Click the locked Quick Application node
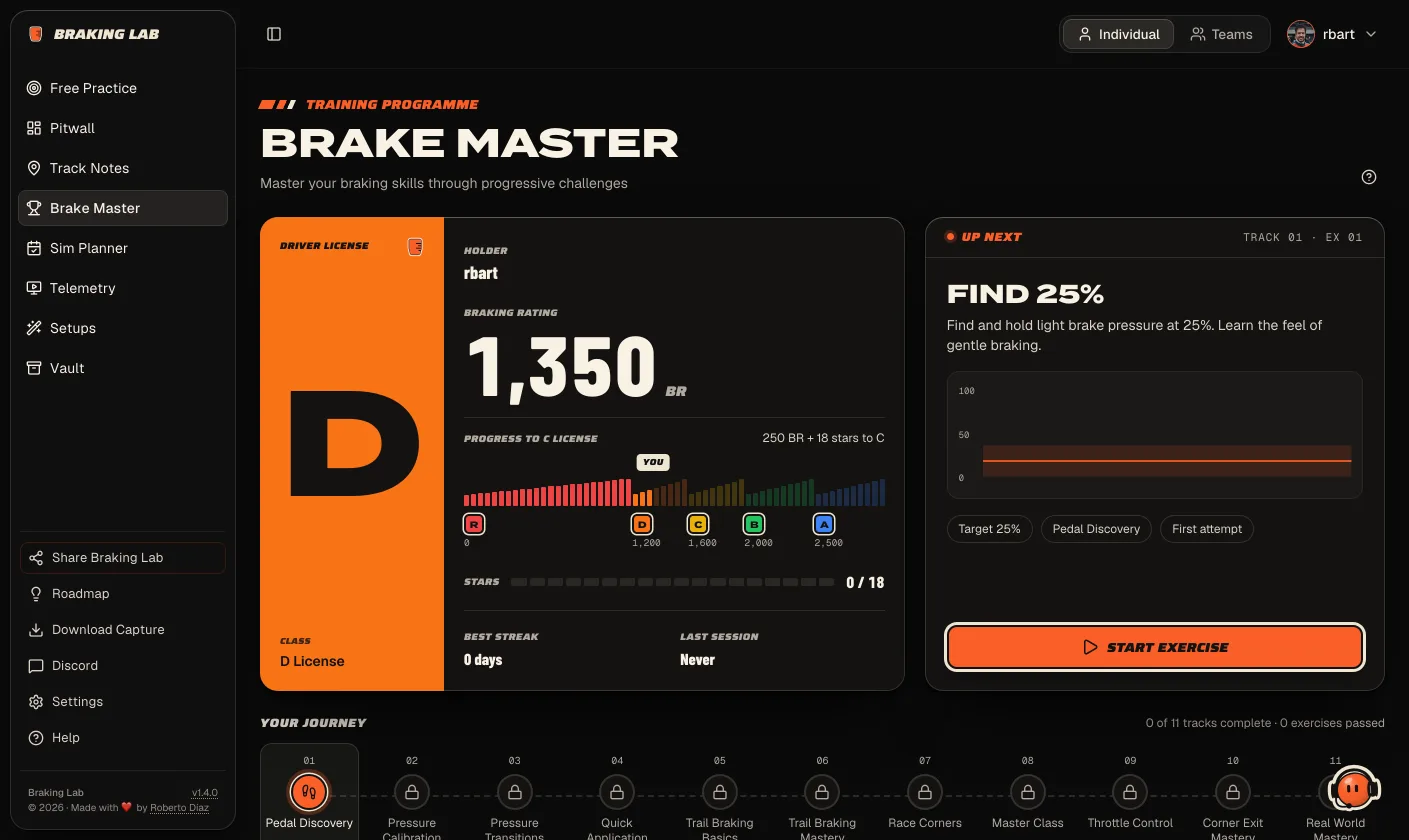Screen dimensions: 1409x840 coord(617,793)
